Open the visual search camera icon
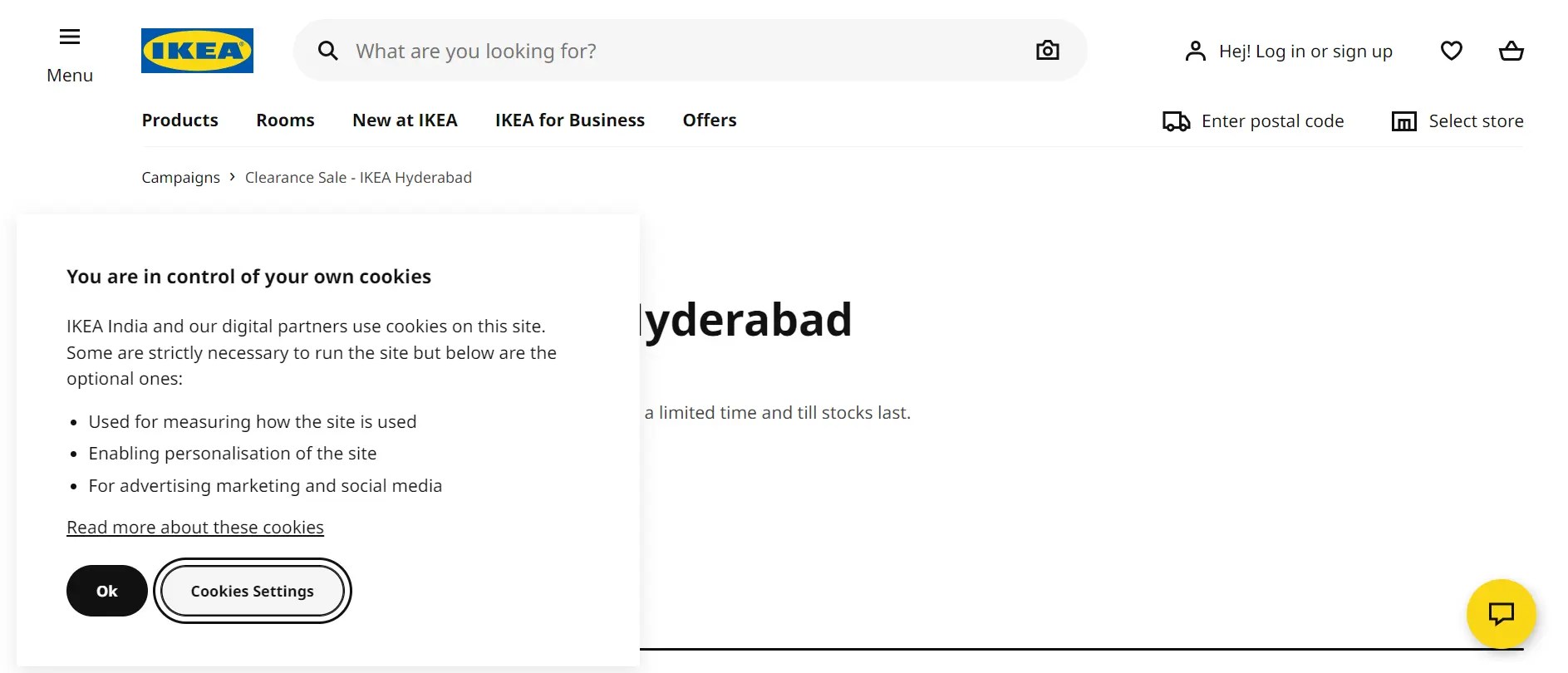The width and height of the screenshot is (1568, 673). (x=1047, y=50)
